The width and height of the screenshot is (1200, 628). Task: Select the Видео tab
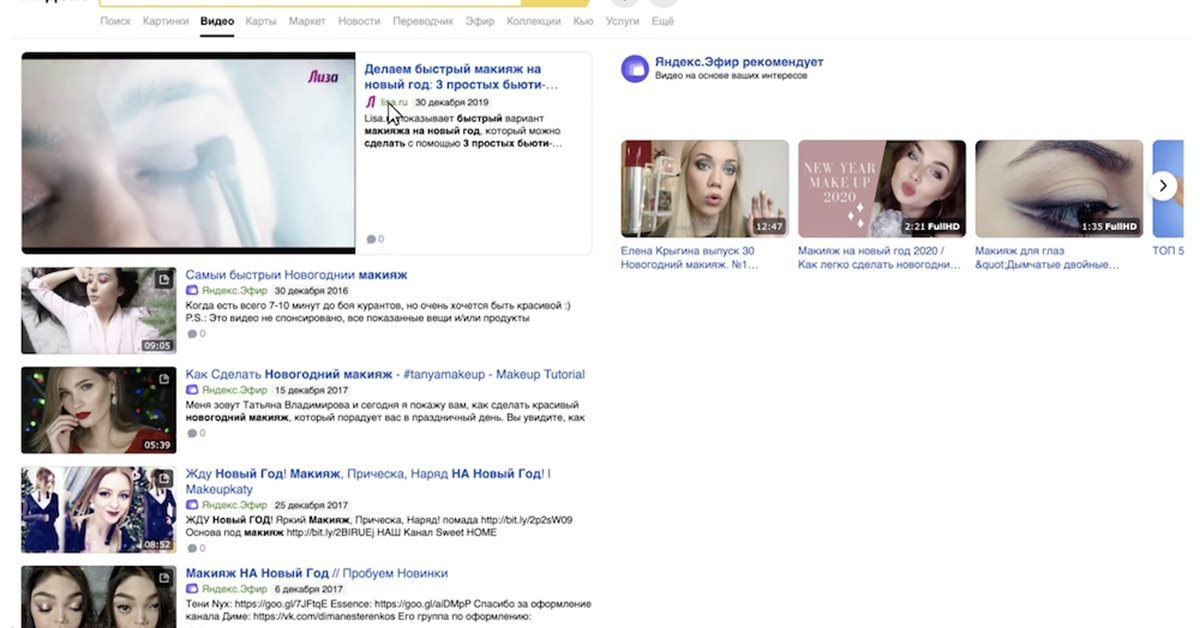click(217, 21)
